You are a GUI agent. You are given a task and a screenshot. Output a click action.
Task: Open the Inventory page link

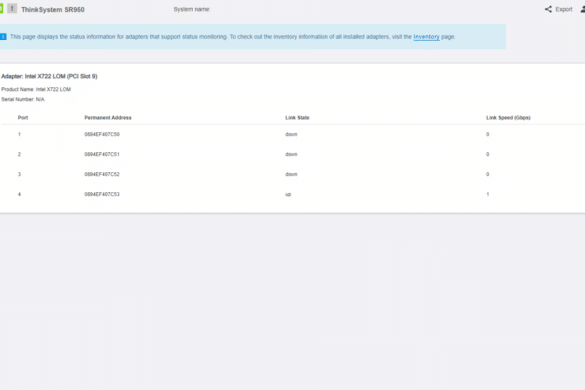click(426, 37)
